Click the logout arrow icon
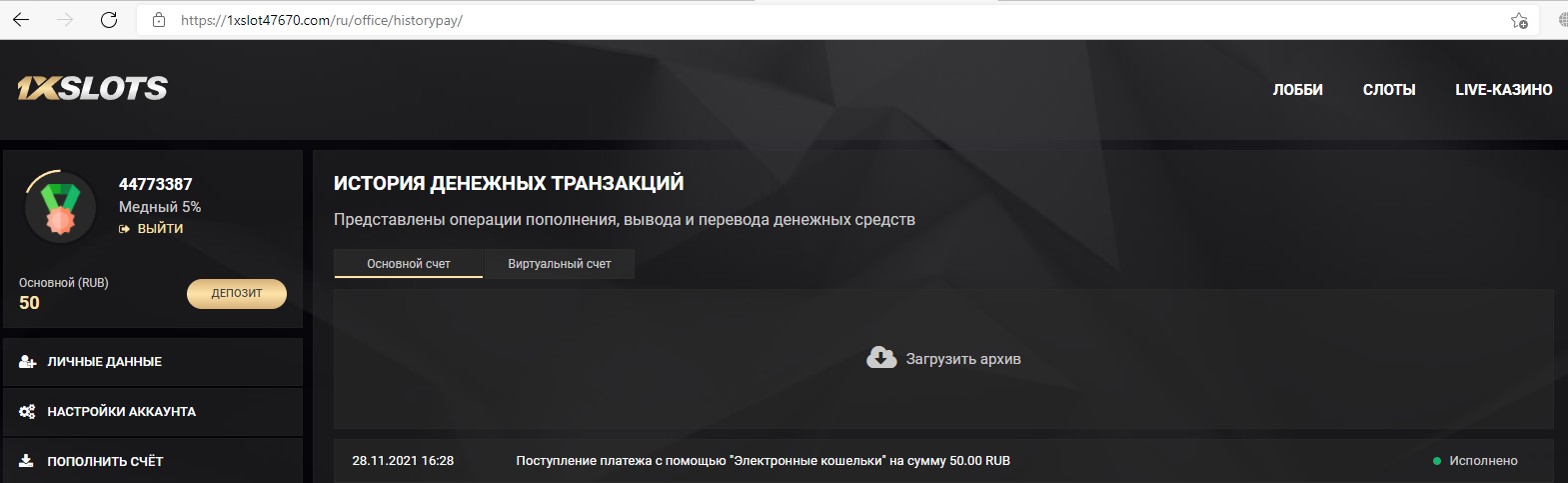 (x=125, y=229)
